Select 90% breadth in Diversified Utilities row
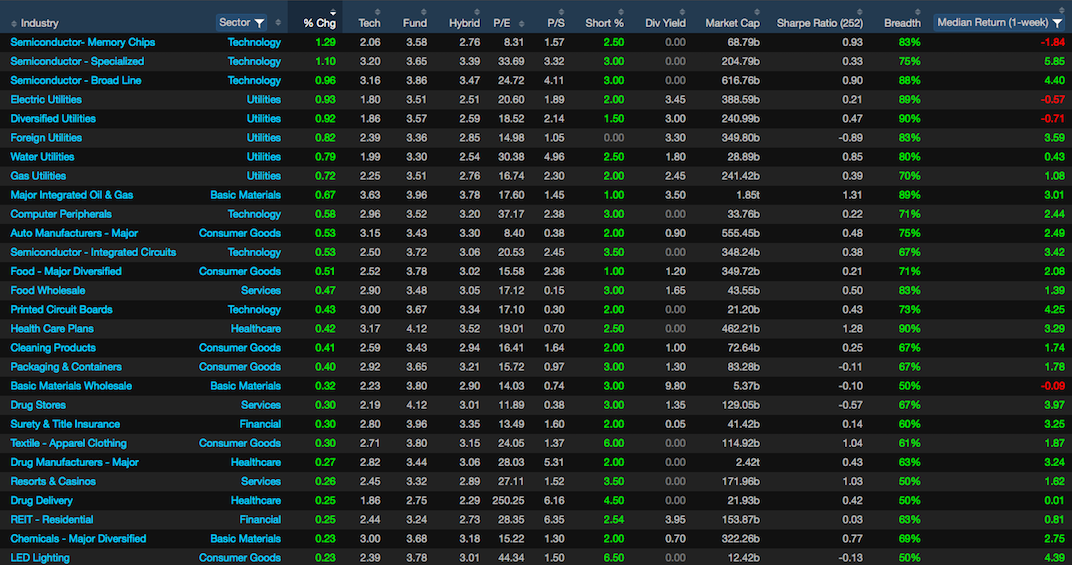This screenshot has height=565, width=1072. (x=909, y=119)
